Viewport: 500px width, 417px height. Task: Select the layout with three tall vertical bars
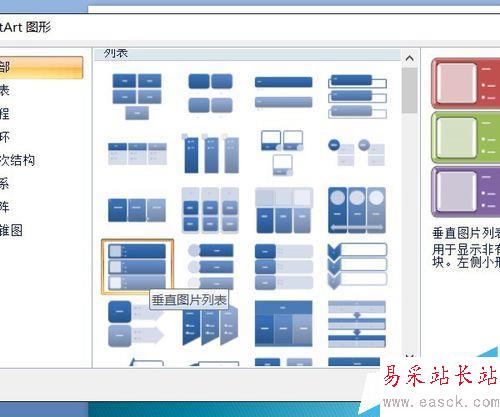(x=210, y=154)
